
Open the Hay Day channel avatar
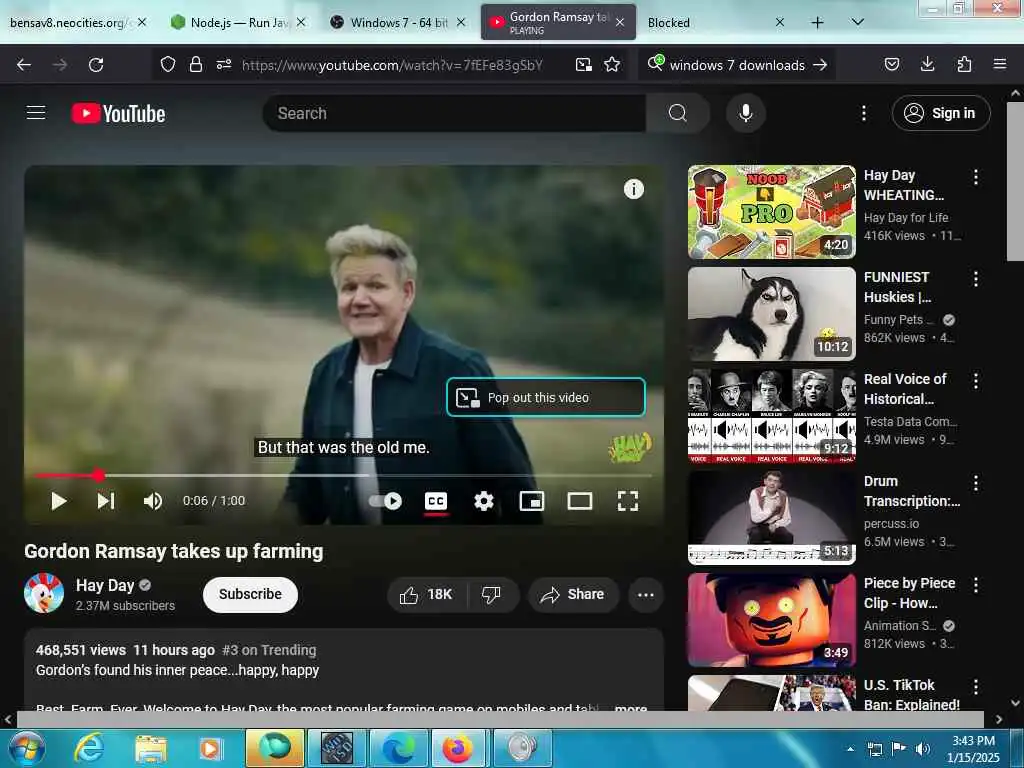(x=44, y=593)
